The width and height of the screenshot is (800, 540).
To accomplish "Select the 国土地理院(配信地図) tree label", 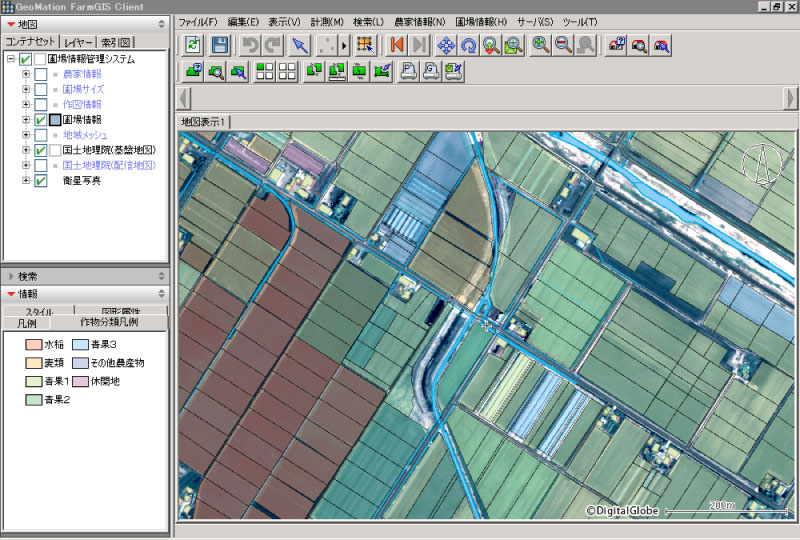I will [109, 165].
